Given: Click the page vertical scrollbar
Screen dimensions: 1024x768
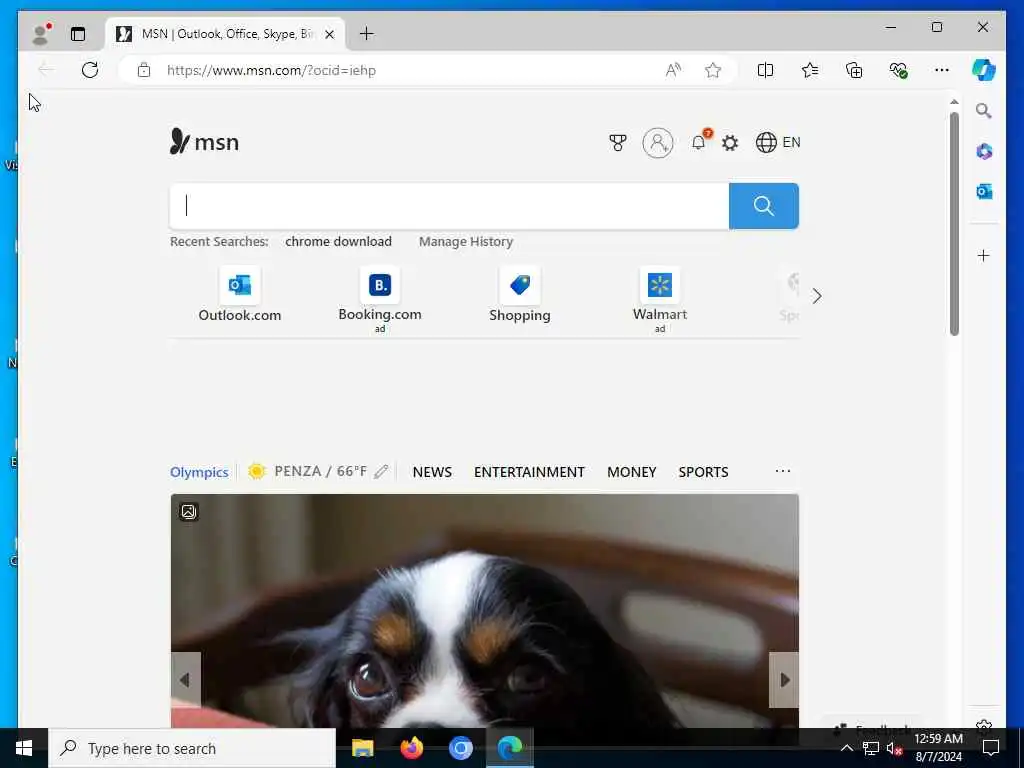Looking at the screenshot, I should point(954,224).
